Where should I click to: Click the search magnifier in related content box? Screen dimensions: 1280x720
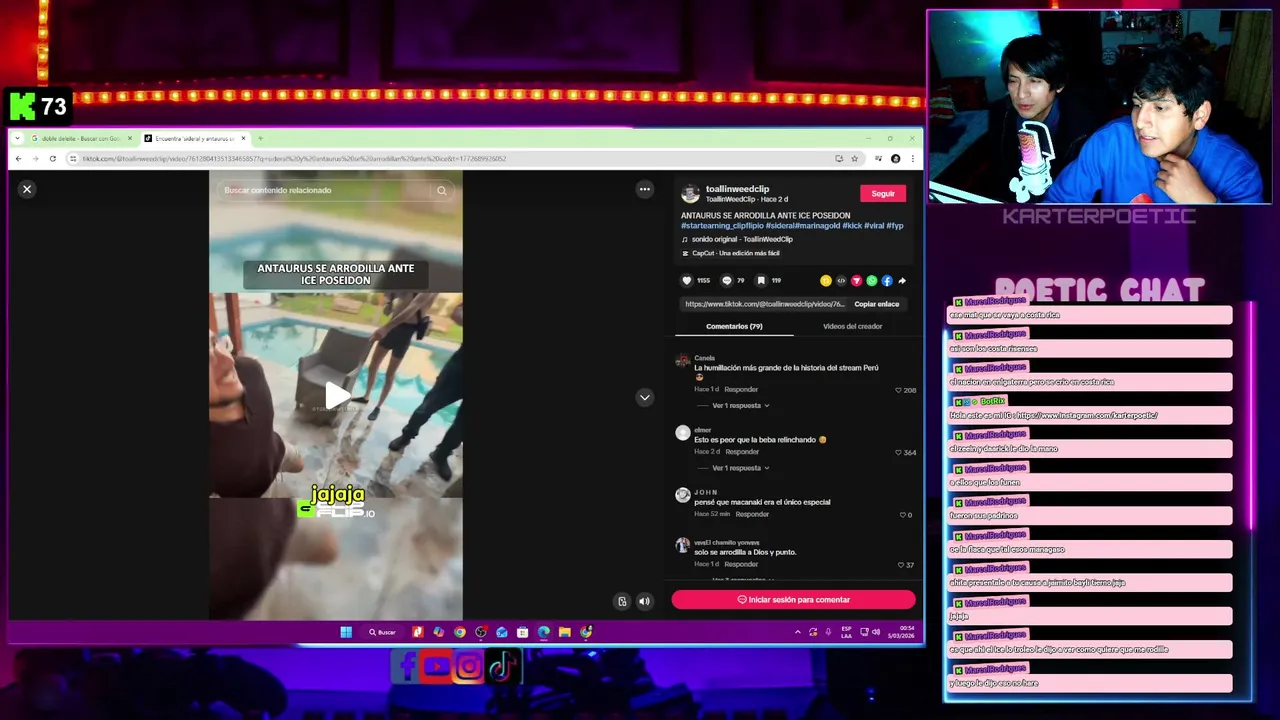pos(441,190)
